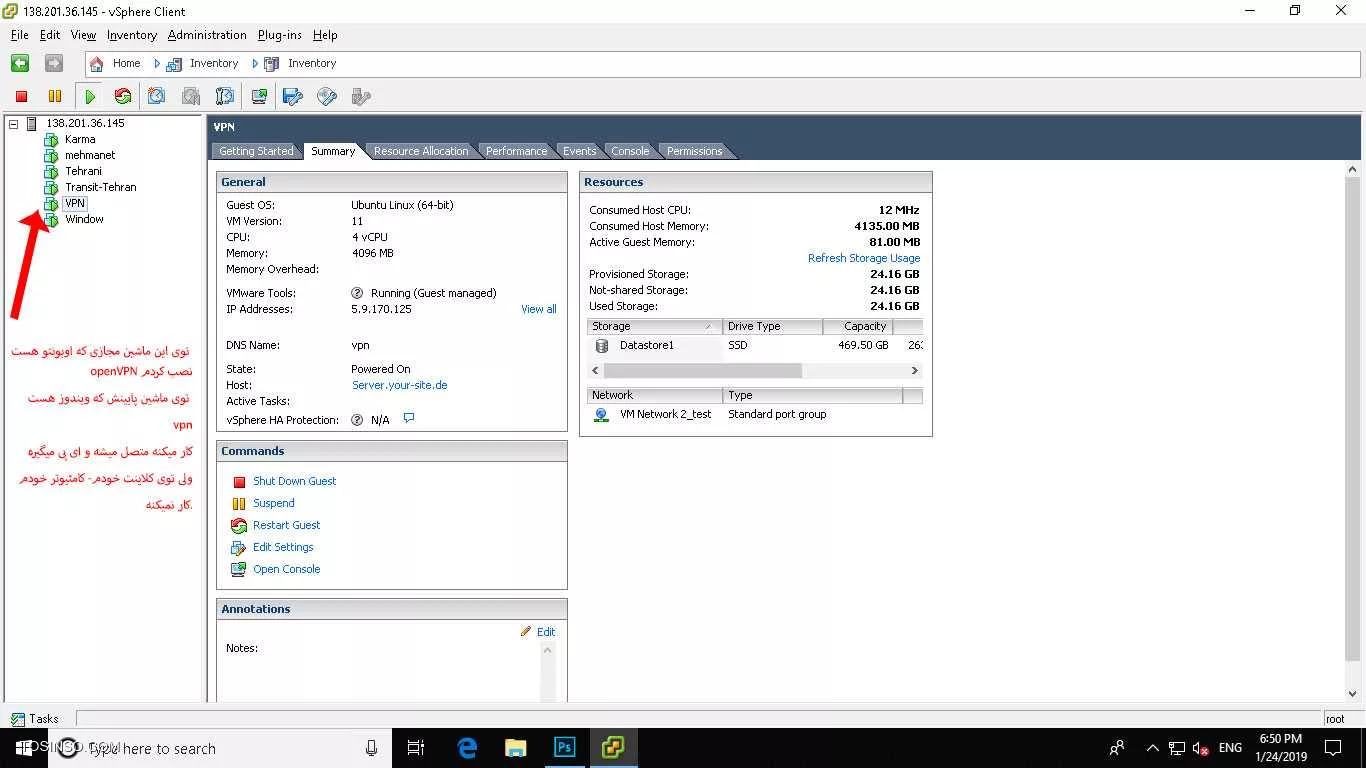Select the Window virtual machine

tap(84, 219)
